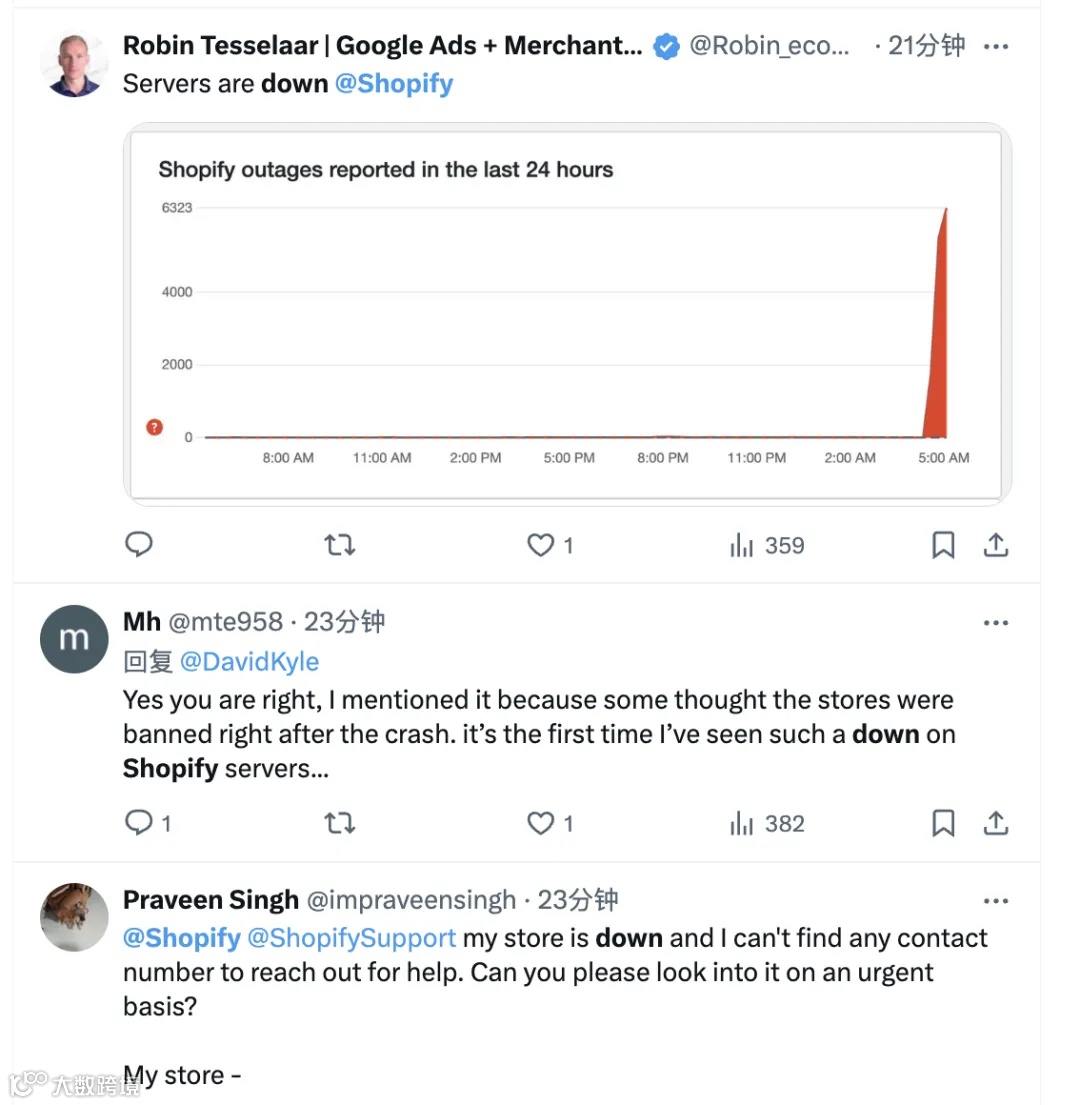Open more options on Mh's tweet
This screenshot has width=1080, height=1105.
pyautogui.click(x=996, y=623)
